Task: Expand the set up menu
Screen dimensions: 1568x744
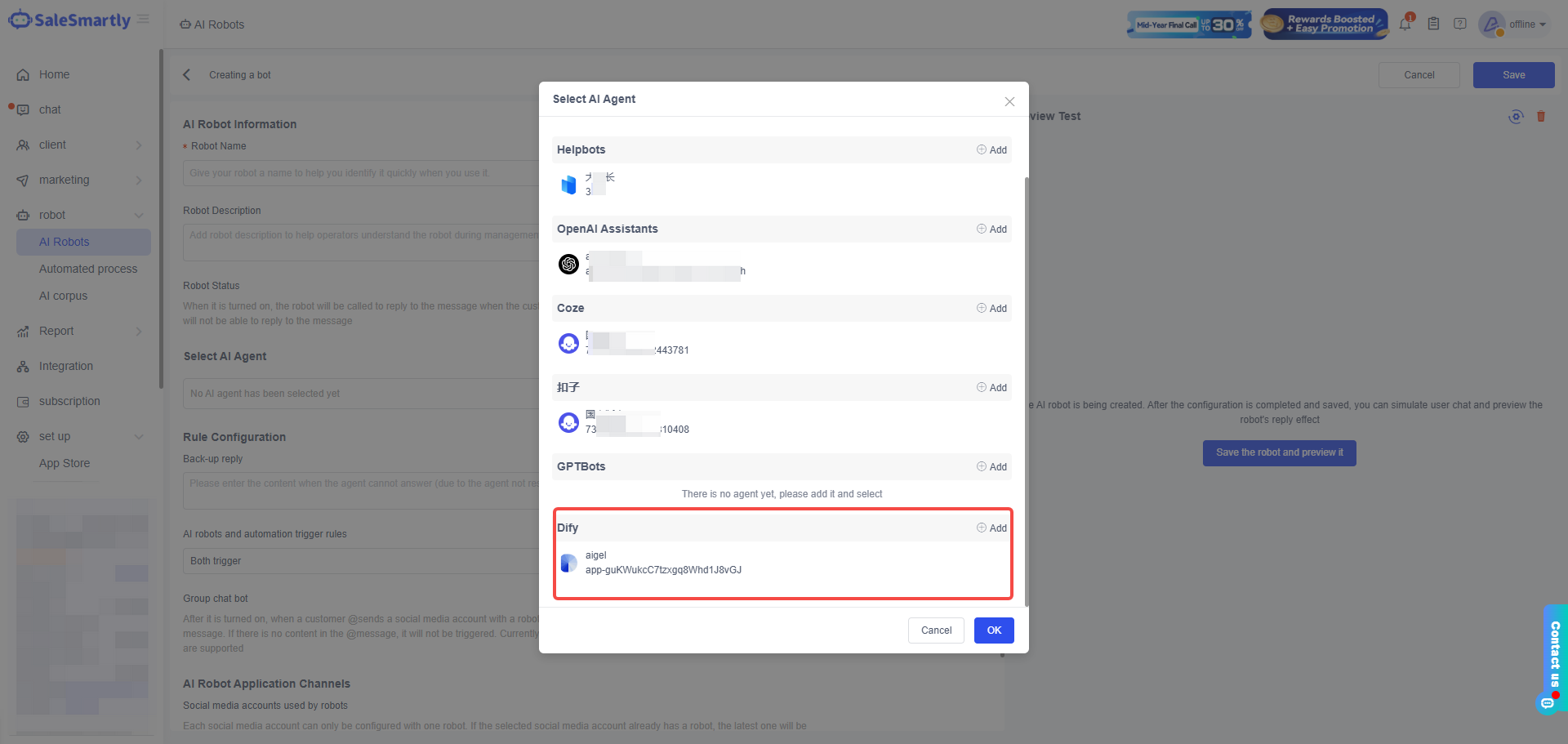Action: coord(81,436)
